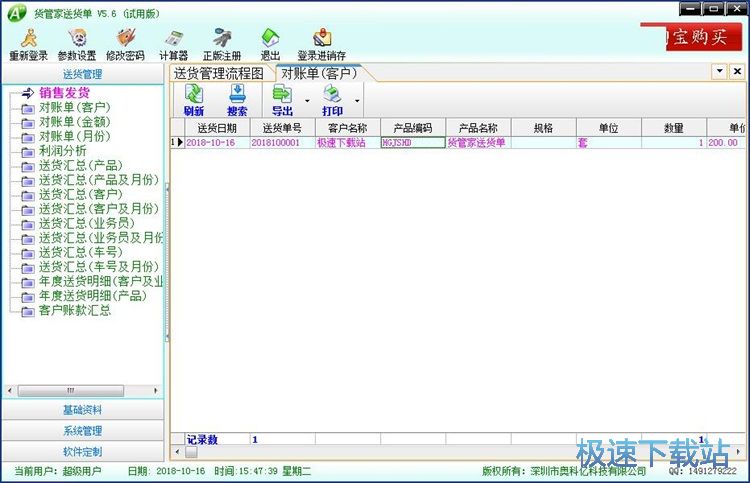Click sidebar scrollbar right arrow
750x483 pixels.
[x=155, y=391]
